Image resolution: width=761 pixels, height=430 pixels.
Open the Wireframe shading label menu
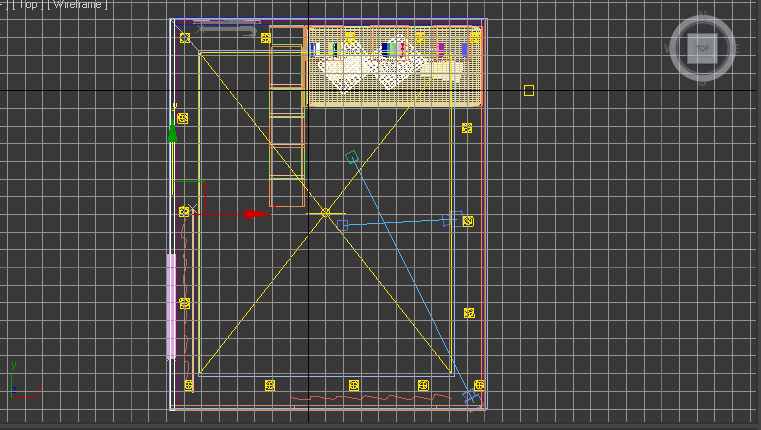click(x=78, y=4)
